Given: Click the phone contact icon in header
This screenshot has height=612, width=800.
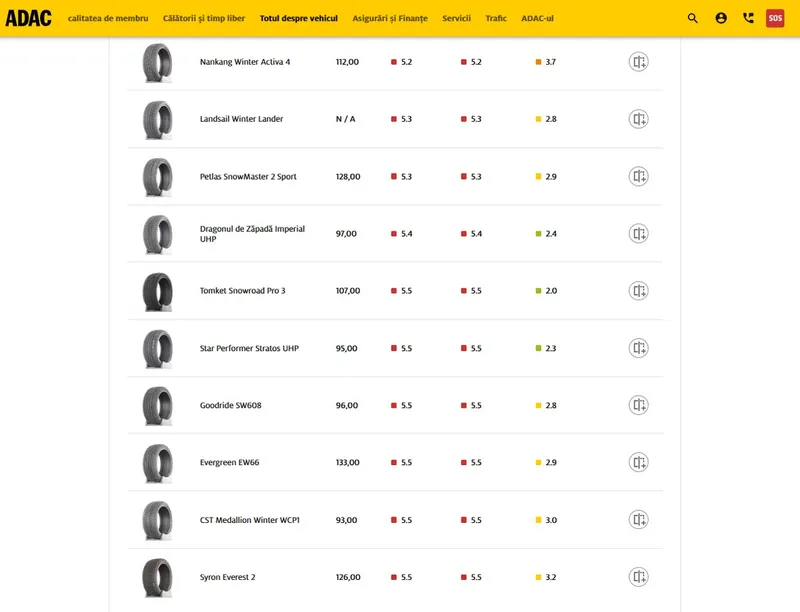Looking at the screenshot, I should point(748,18).
